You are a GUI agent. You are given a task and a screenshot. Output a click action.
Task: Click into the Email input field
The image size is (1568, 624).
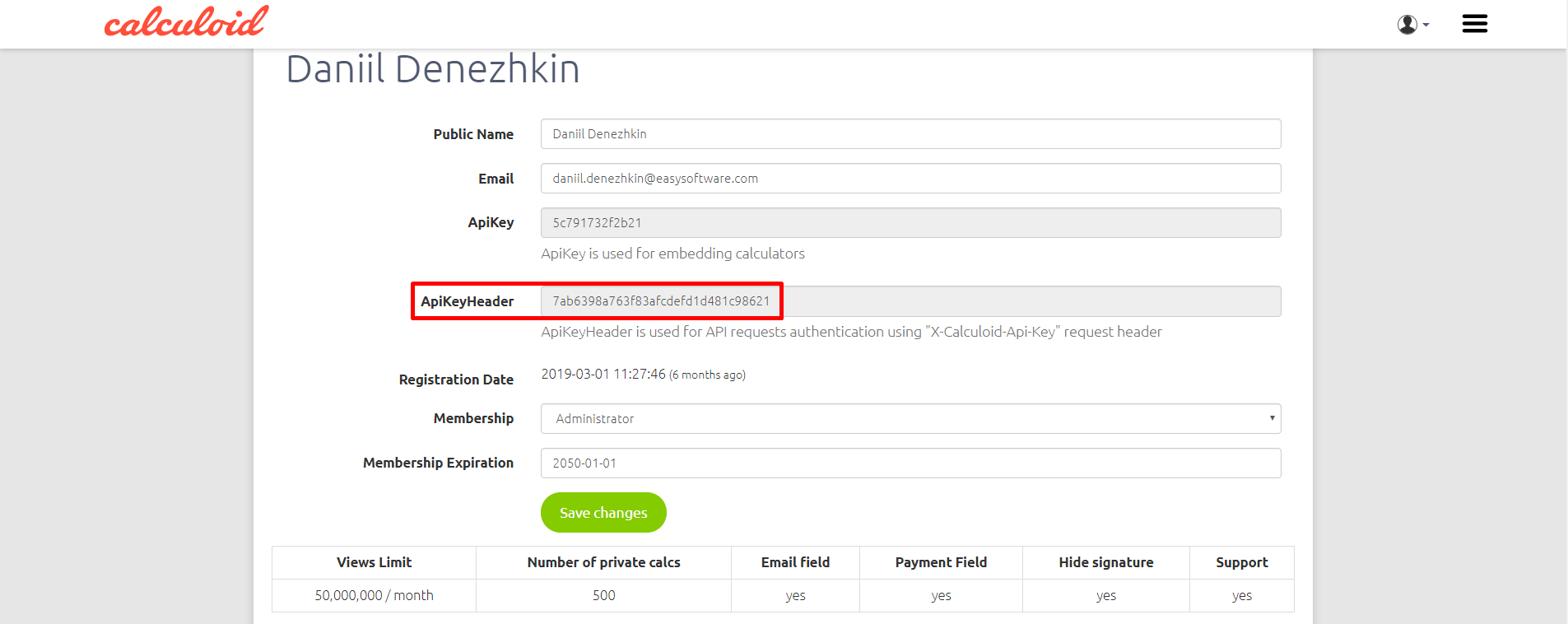[910, 179]
